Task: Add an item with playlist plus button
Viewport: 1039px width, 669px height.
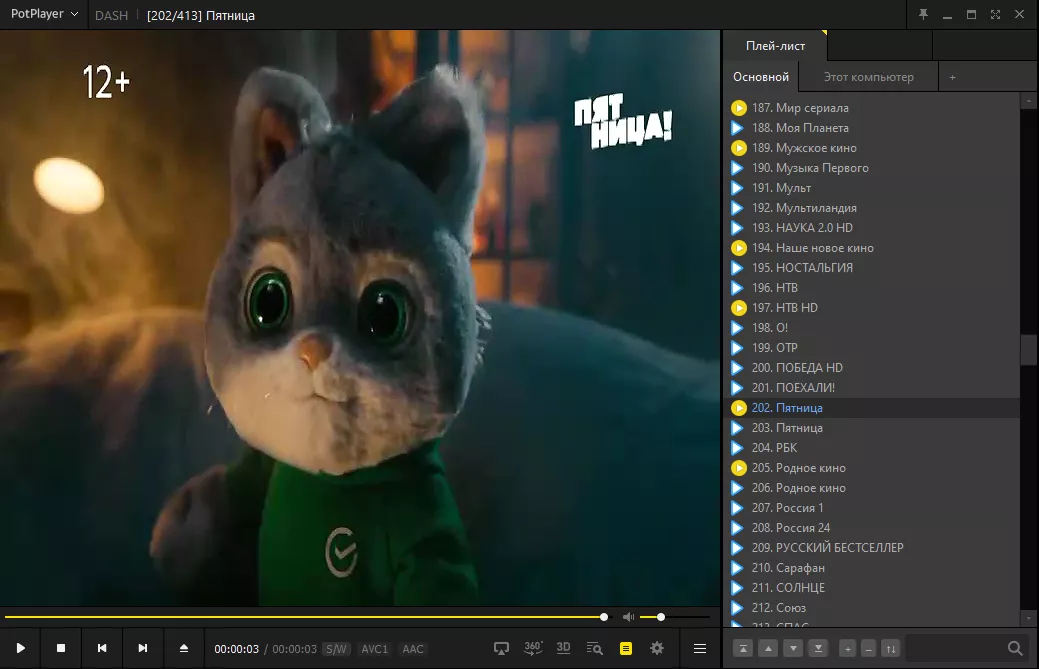Action: (x=848, y=649)
